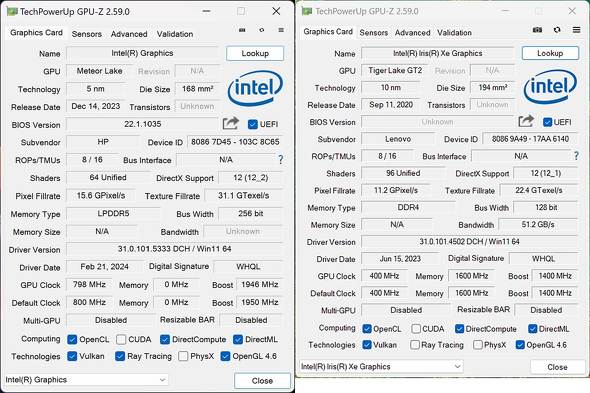The width and height of the screenshot is (590, 393).
Task: Click Memory Type value LPDDR5
Action: tap(113, 213)
